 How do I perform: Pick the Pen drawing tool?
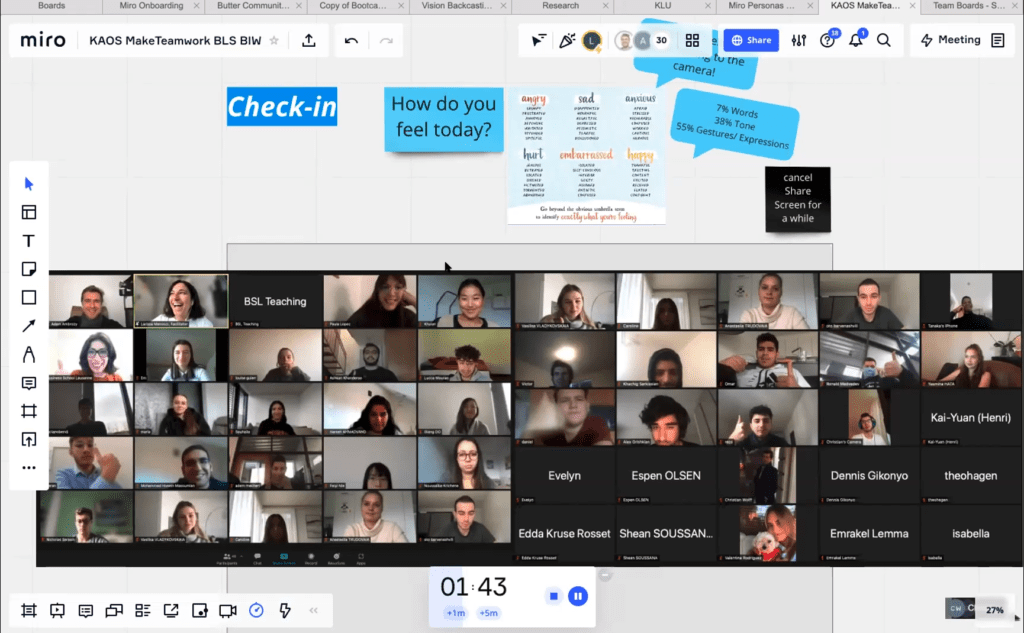29,354
